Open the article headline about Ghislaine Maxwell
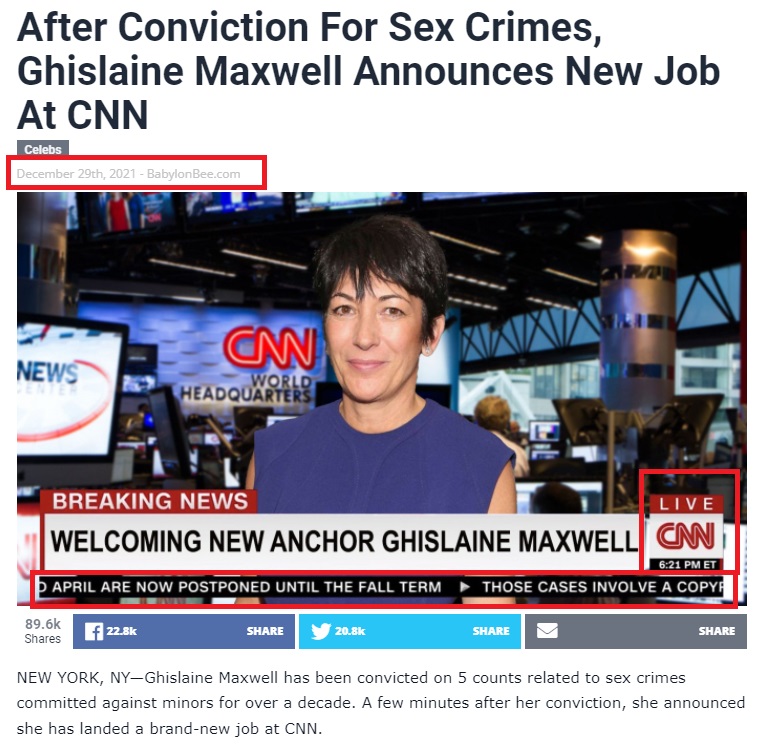 tap(368, 71)
